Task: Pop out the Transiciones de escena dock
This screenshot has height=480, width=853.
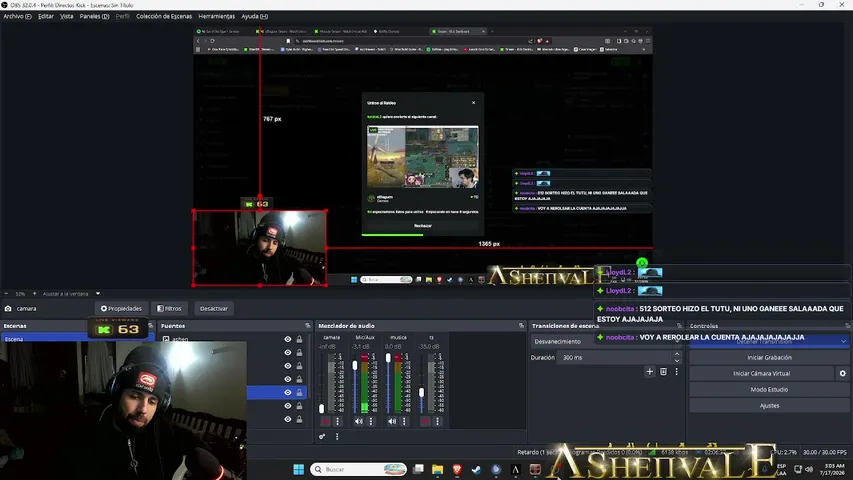Action: click(679, 325)
